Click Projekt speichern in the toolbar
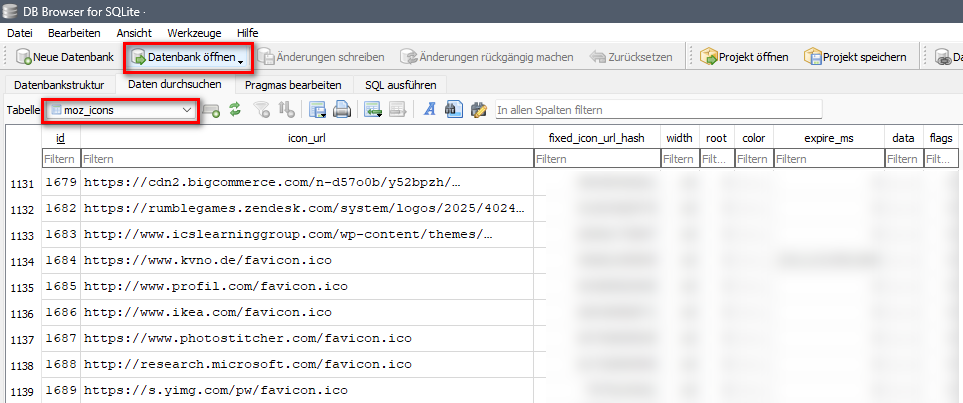 click(x=855, y=57)
